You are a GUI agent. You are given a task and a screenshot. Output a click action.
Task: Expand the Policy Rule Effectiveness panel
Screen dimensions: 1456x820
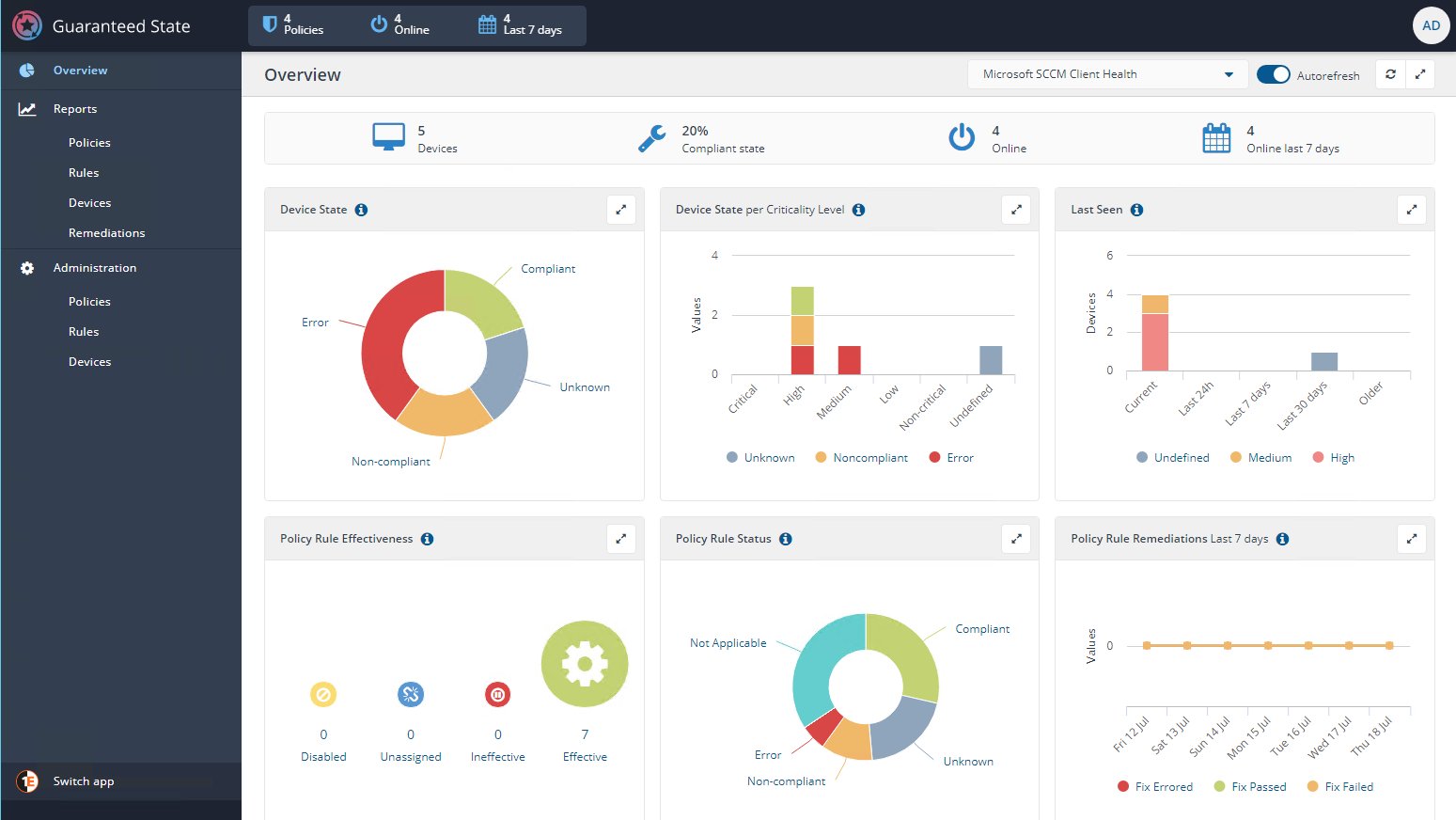tap(621, 539)
